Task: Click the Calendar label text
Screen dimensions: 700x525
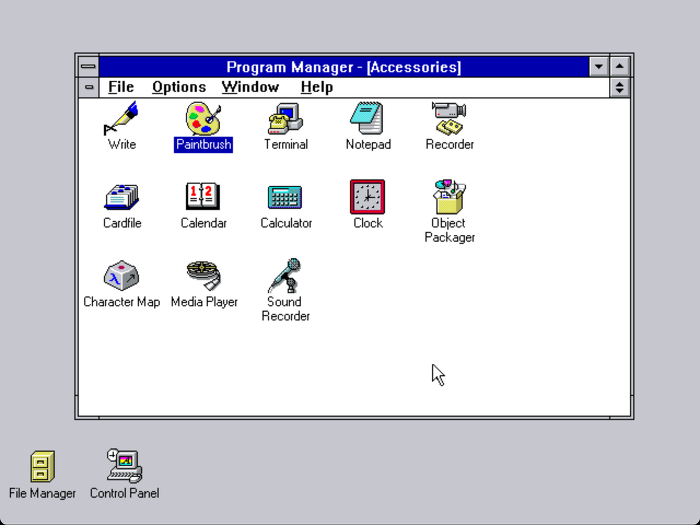Action: (204, 223)
